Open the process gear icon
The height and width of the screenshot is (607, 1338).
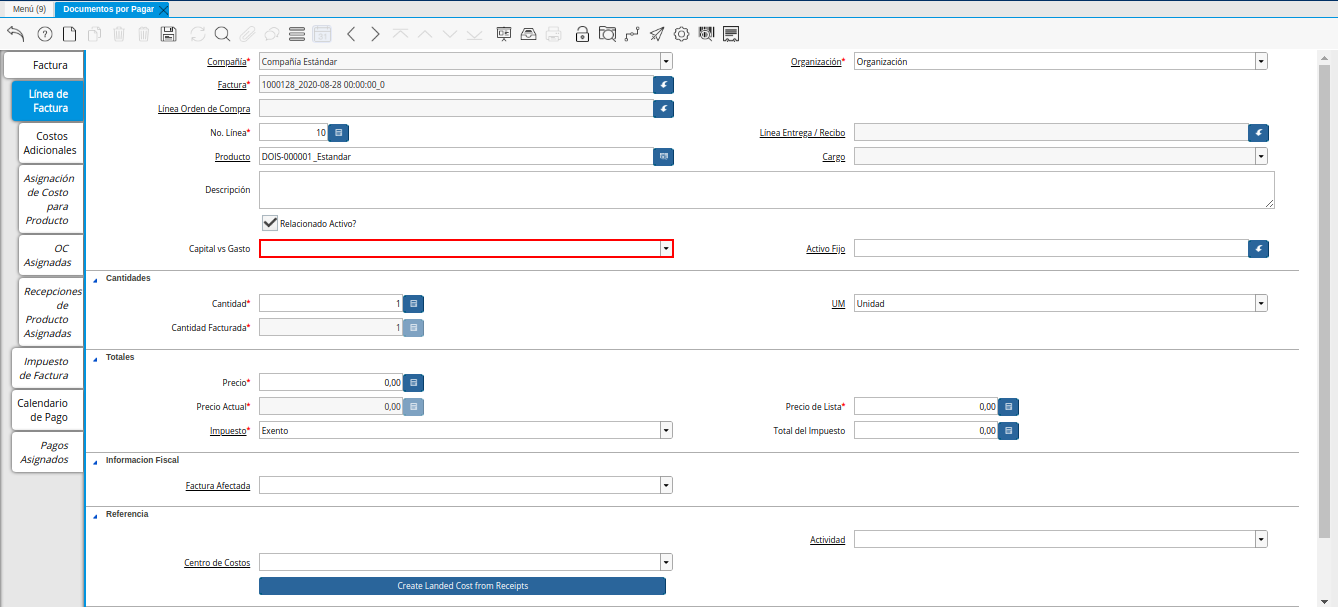click(x=681, y=34)
